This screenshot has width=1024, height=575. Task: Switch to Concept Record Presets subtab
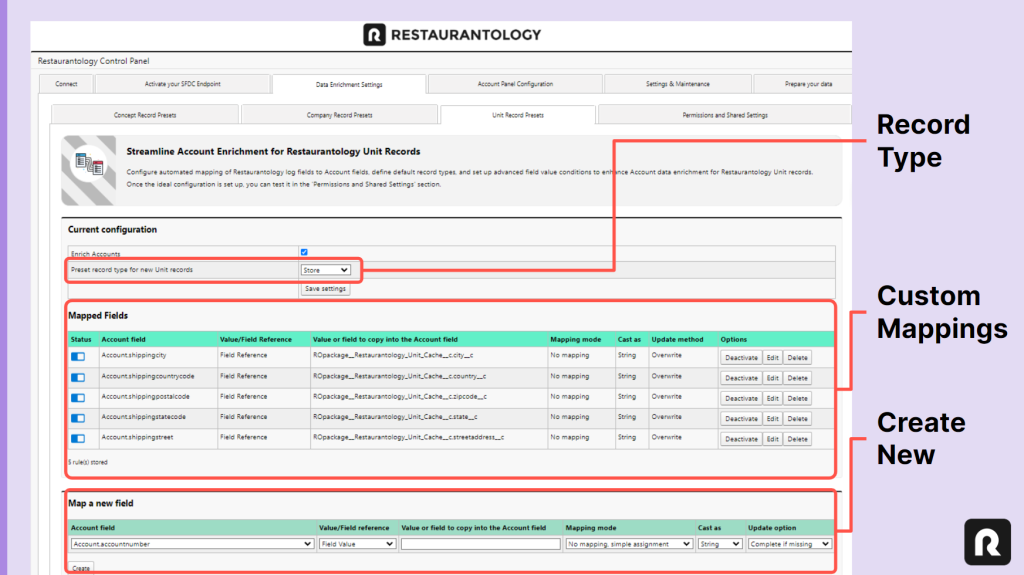click(145, 115)
